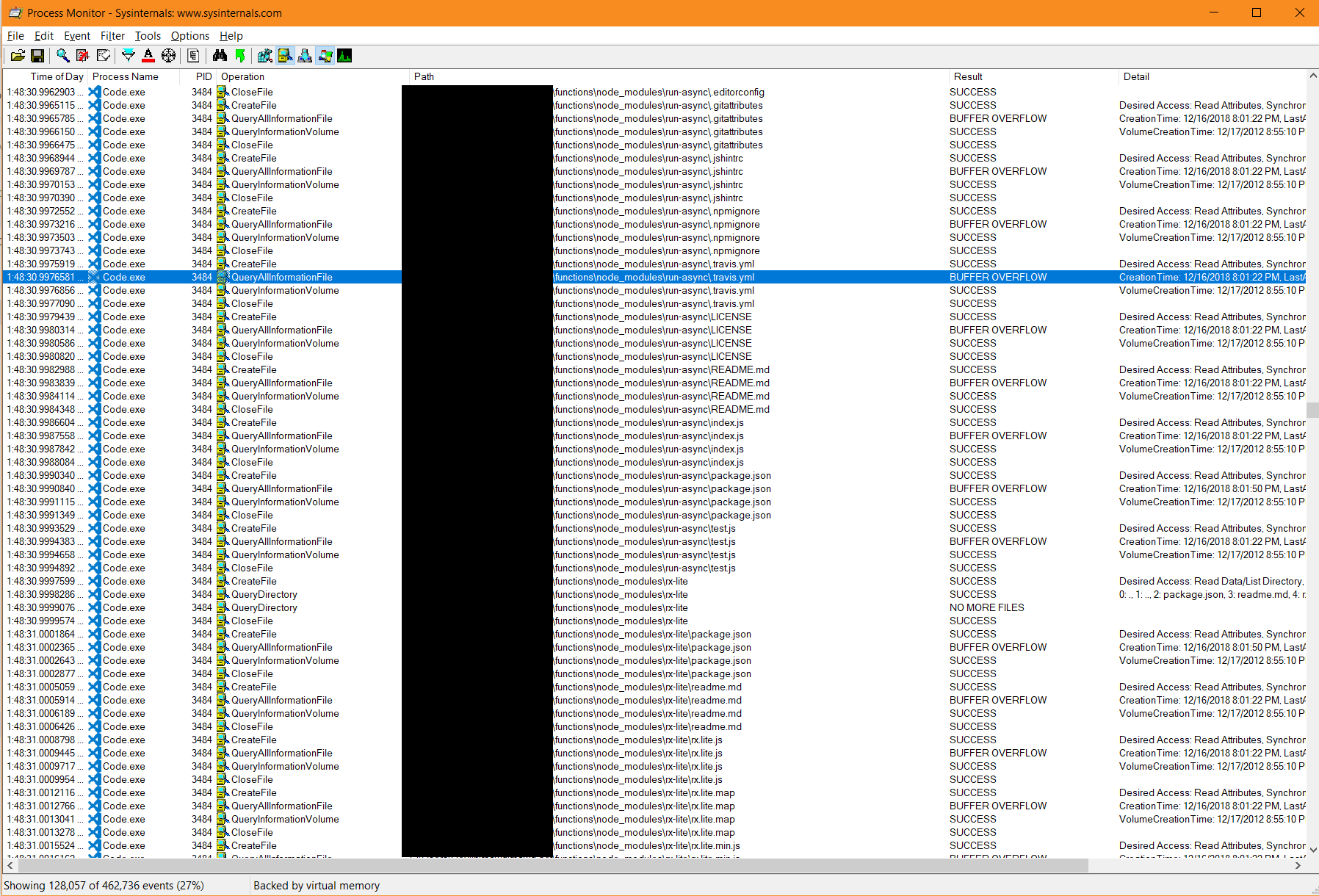Toggle Show Registry Activity
Viewport: 1319px width, 896px height.
[x=265, y=56]
